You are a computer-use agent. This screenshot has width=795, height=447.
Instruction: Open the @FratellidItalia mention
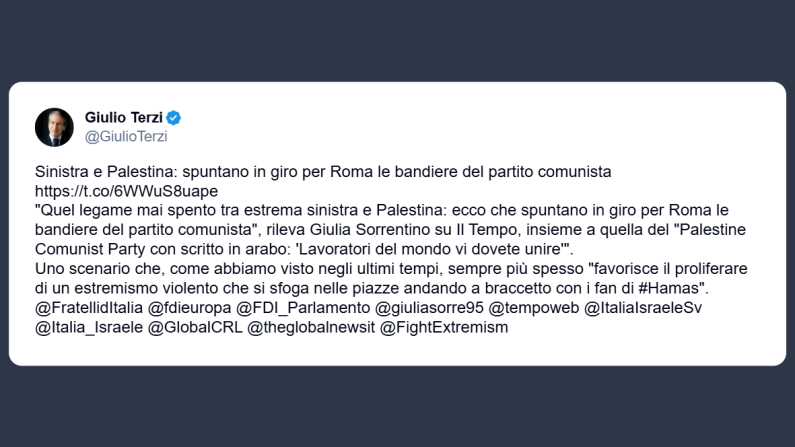coord(88,308)
